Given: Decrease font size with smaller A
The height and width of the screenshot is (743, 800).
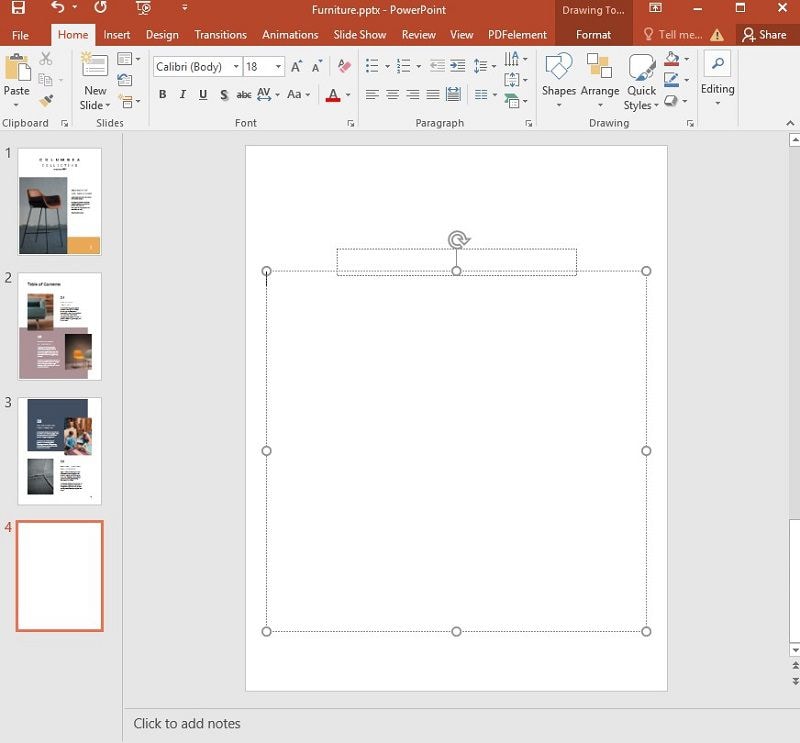Looking at the screenshot, I should click(317, 66).
